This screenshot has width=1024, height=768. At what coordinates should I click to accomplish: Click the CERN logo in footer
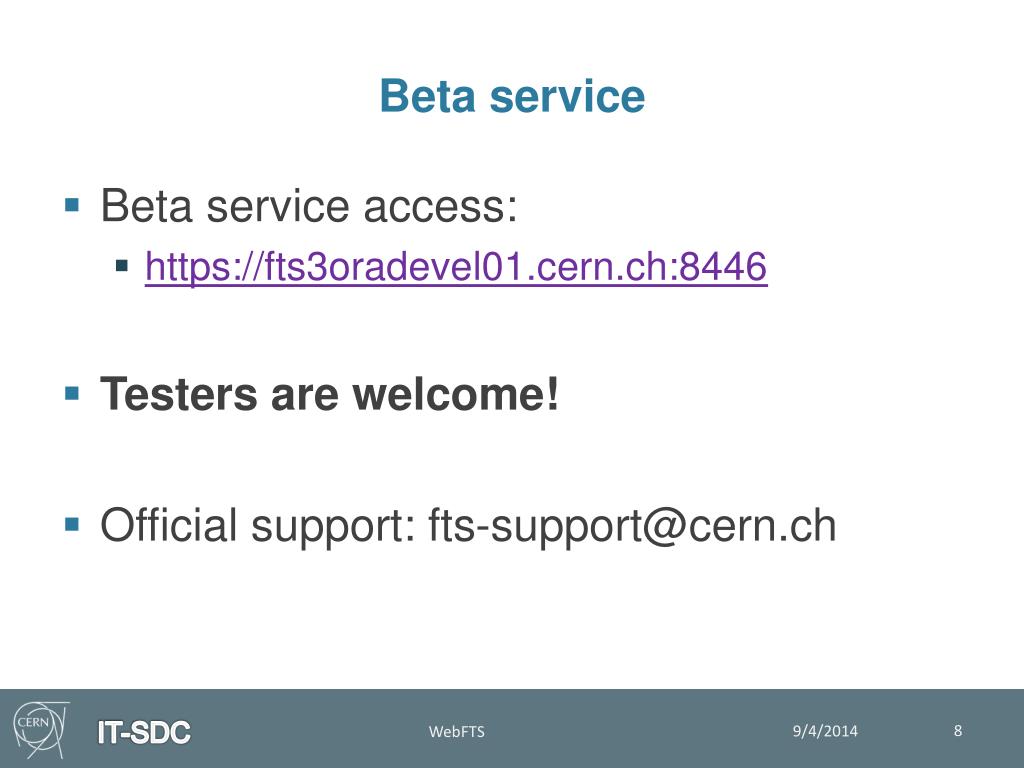coord(41,729)
